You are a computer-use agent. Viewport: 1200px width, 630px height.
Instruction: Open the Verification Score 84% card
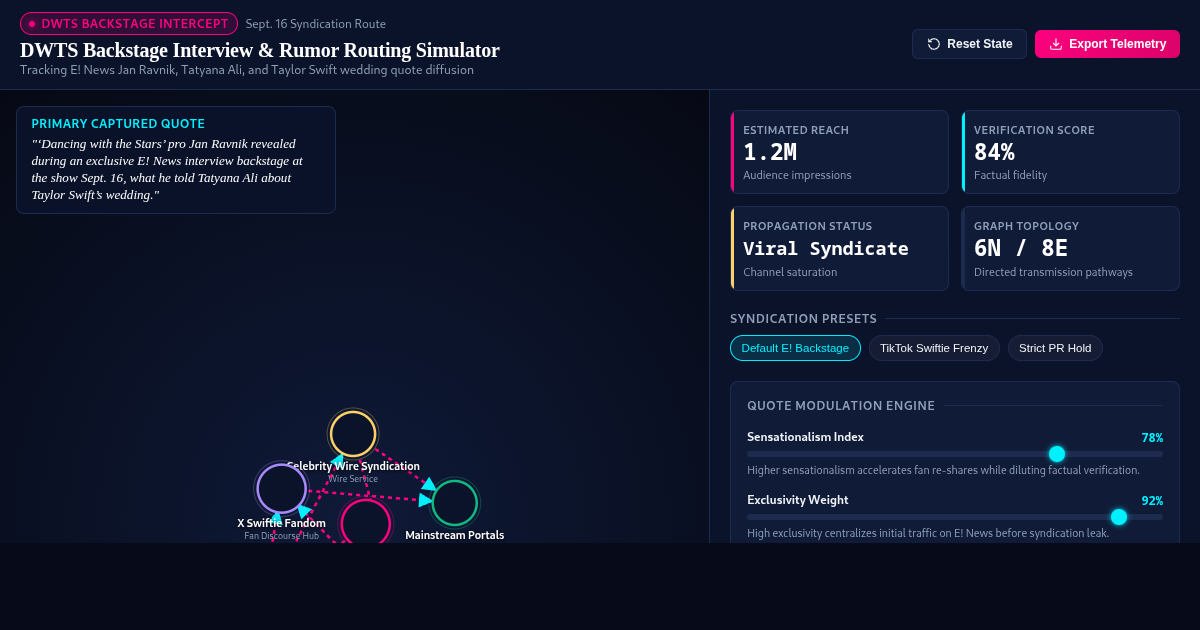(1070, 152)
